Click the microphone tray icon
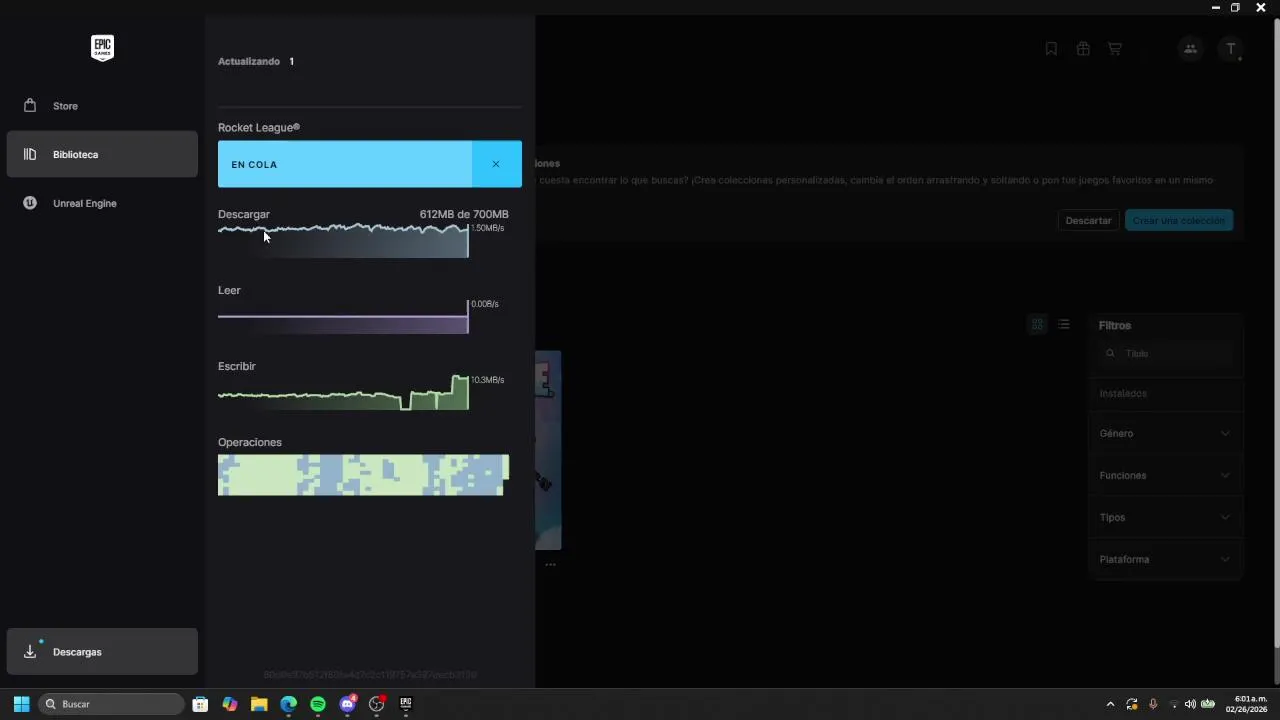Image resolution: width=1280 pixels, height=720 pixels. pos(1153,704)
